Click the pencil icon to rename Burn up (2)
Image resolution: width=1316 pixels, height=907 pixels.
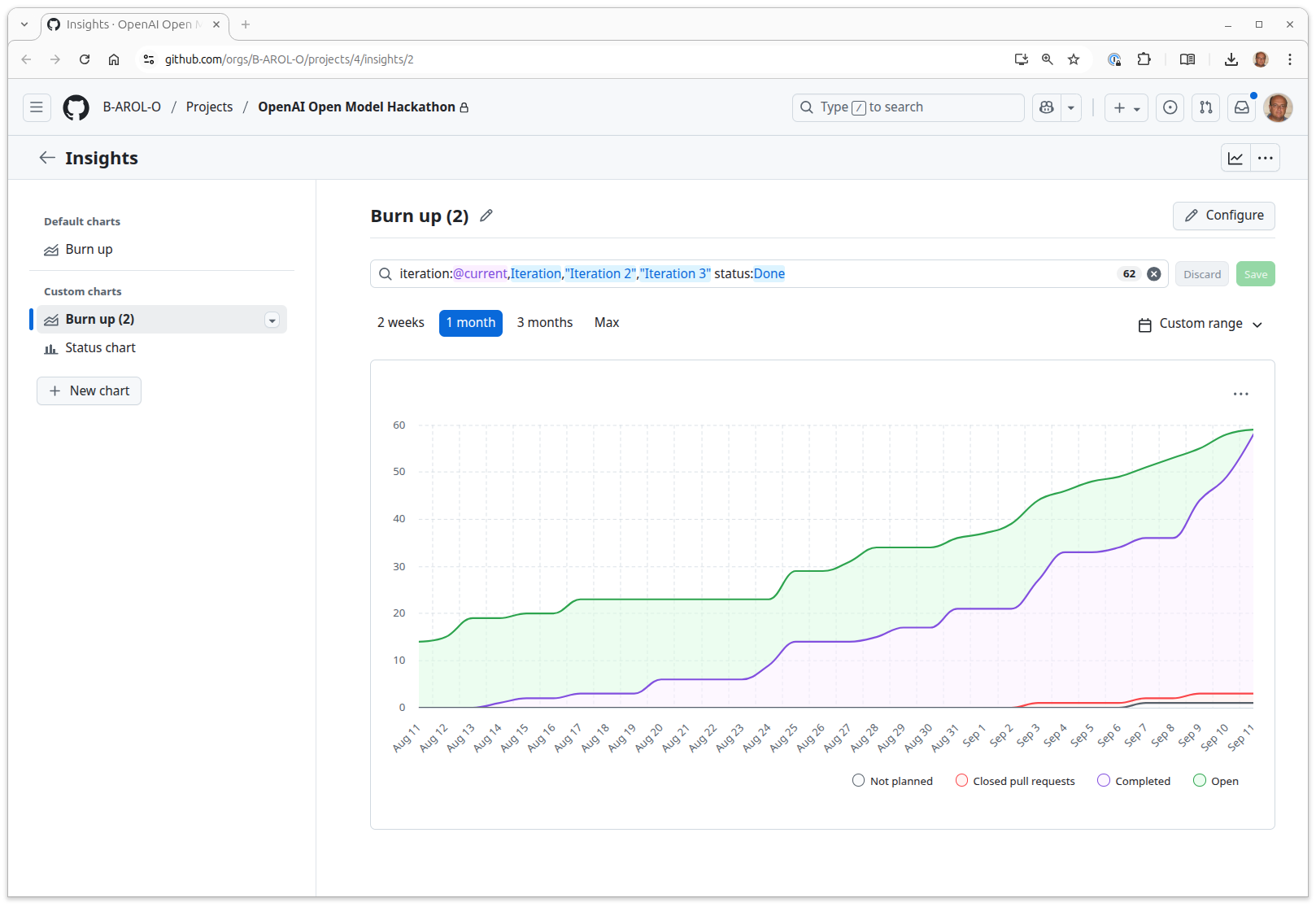(x=486, y=216)
